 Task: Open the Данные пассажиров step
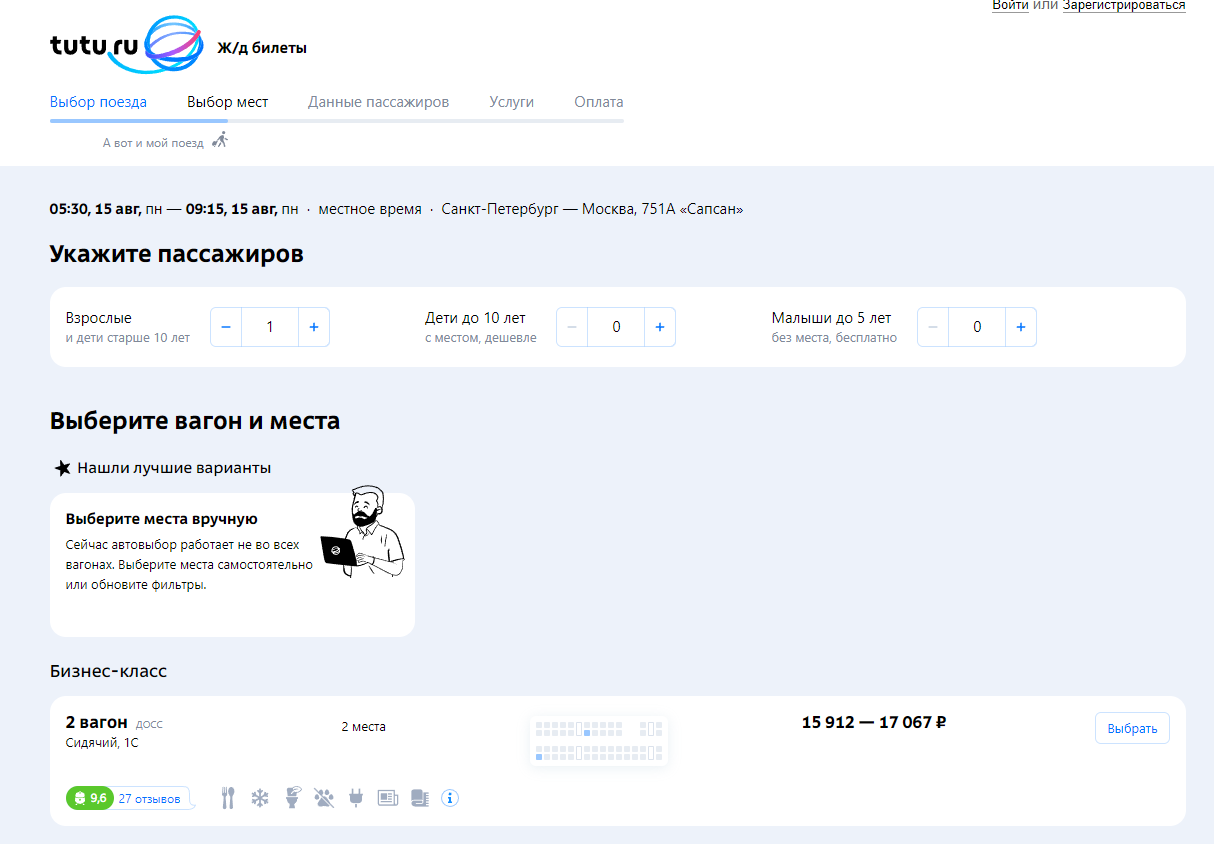click(378, 102)
